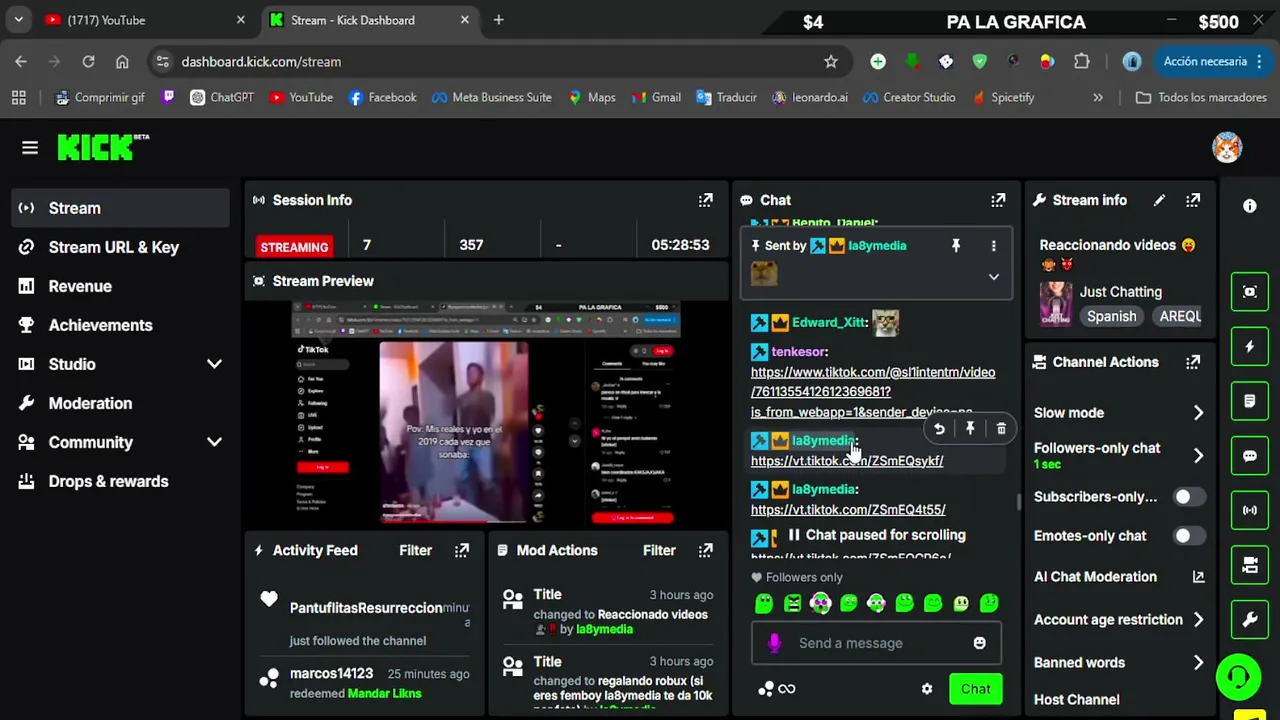Open pinned message three-dot options
The width and height of the screenshot is (1280, 720).
pyautogui.click(x=993, y=245)
